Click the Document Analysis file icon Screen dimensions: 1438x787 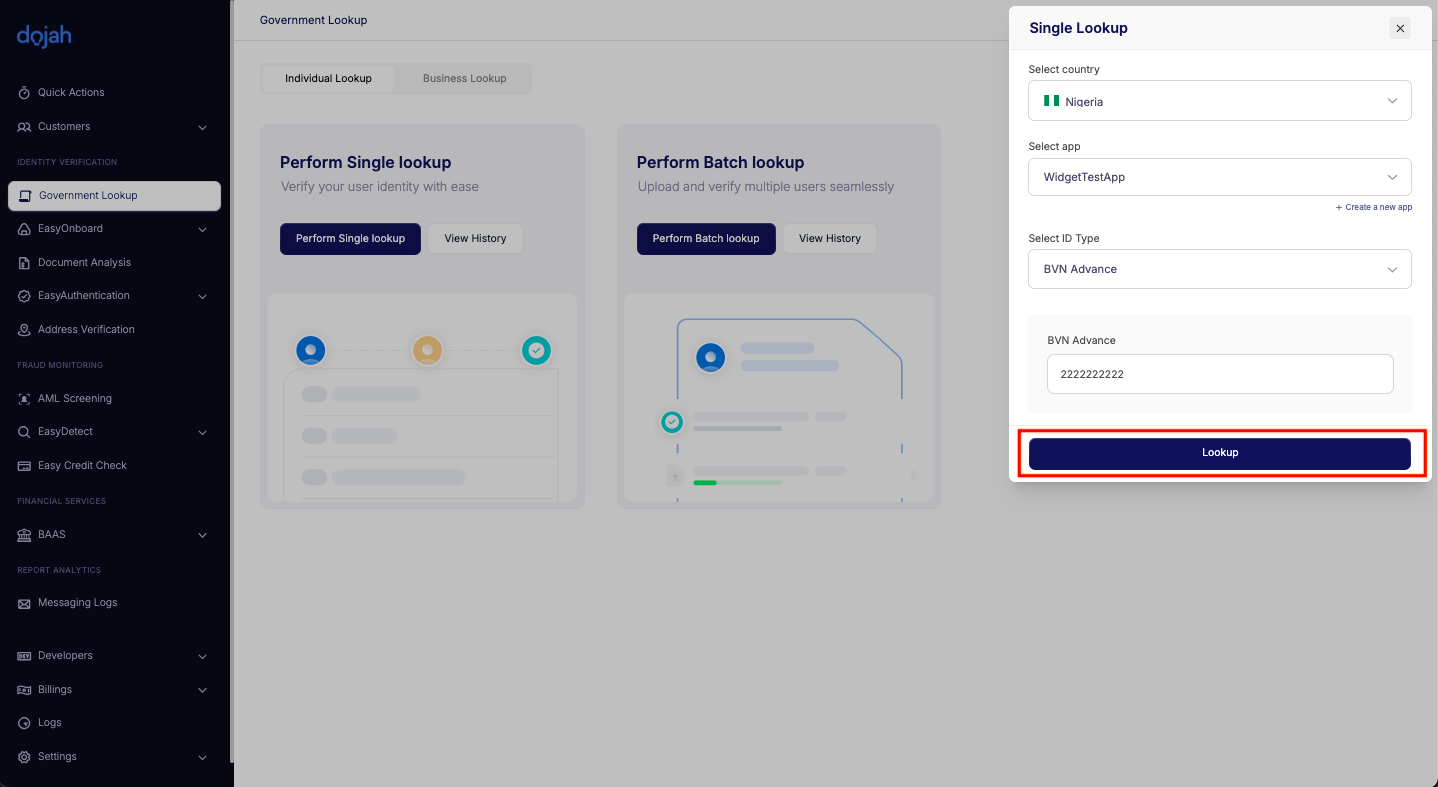(x=24, y=263)
